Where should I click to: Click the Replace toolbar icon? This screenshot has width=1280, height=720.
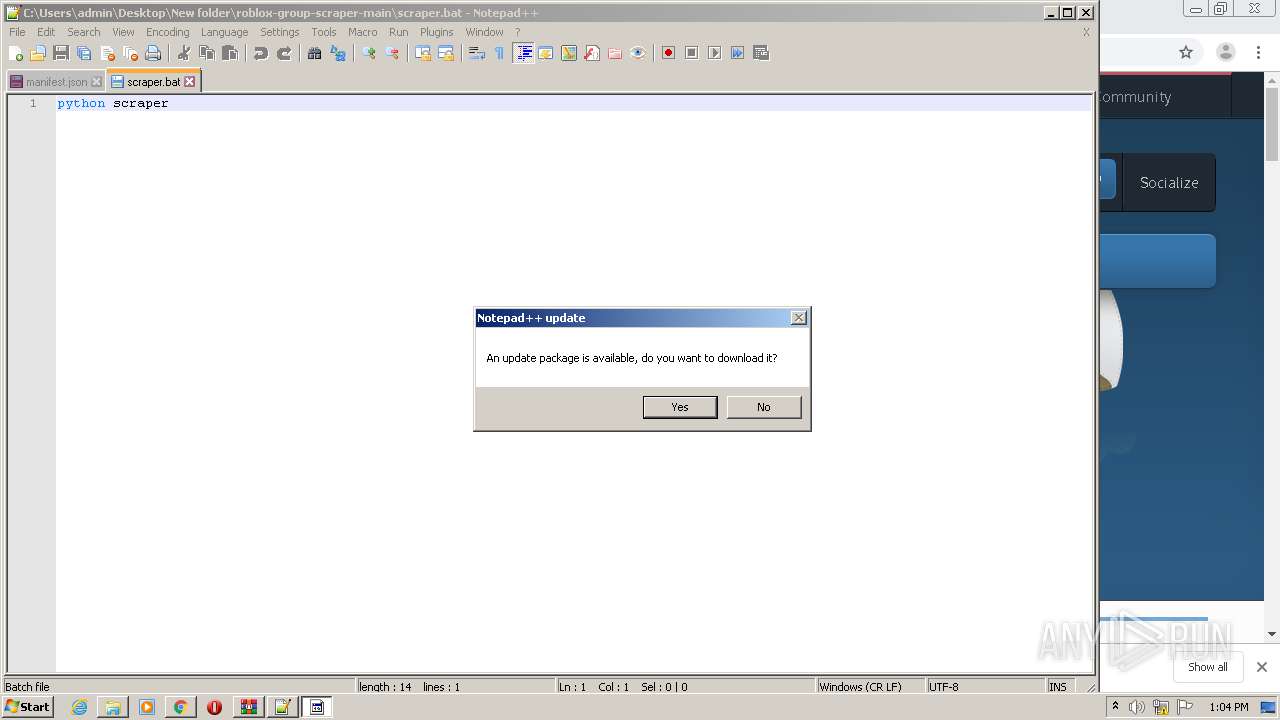pos(338,53)
